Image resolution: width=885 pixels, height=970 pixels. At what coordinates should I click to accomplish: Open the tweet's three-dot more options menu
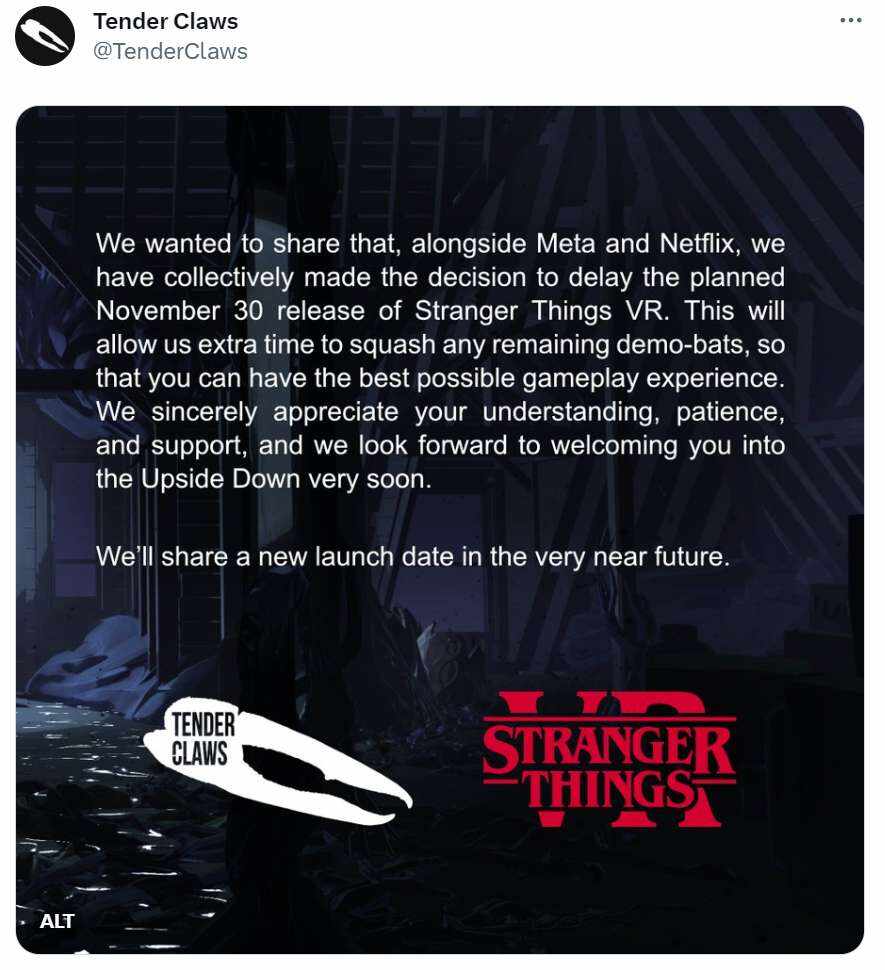click(x=850, y=20)
